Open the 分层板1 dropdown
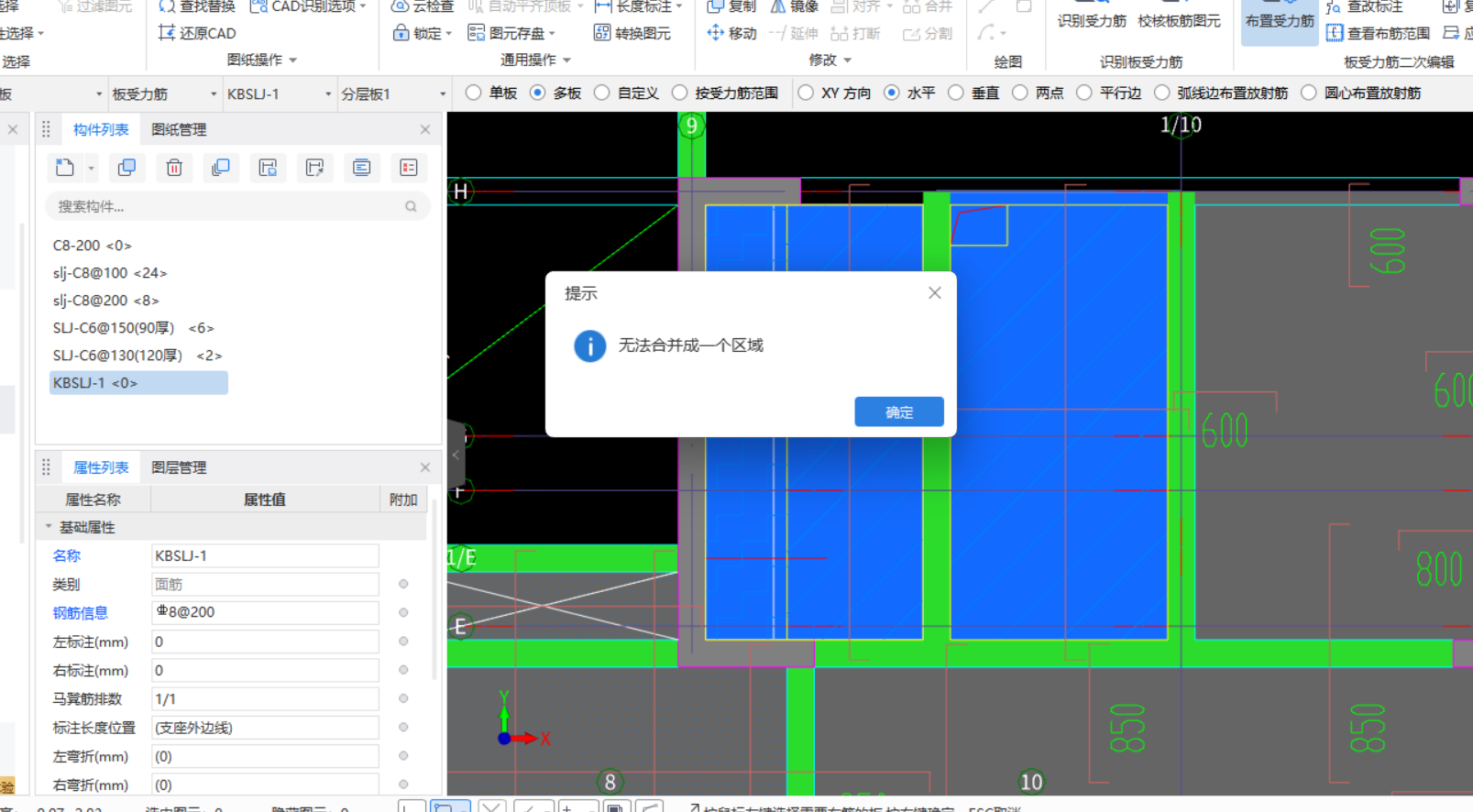The height and width of the screenshot is (812, 1473). click(393, 94)
